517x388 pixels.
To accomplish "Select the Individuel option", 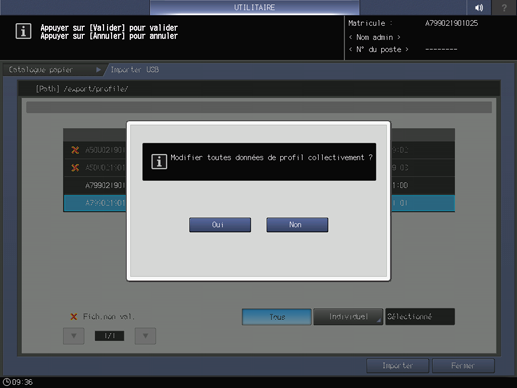I will point(348,317).
